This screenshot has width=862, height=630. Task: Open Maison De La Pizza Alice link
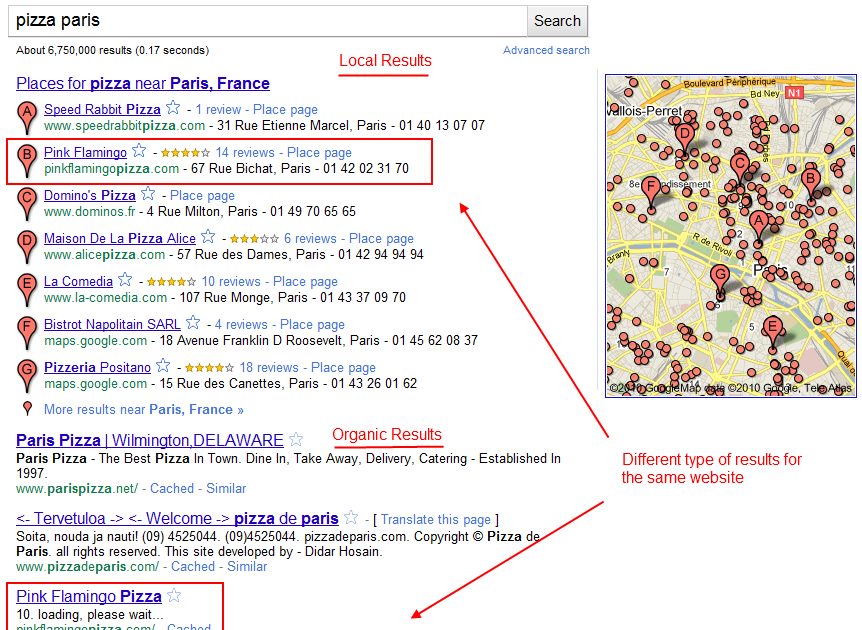120,238
